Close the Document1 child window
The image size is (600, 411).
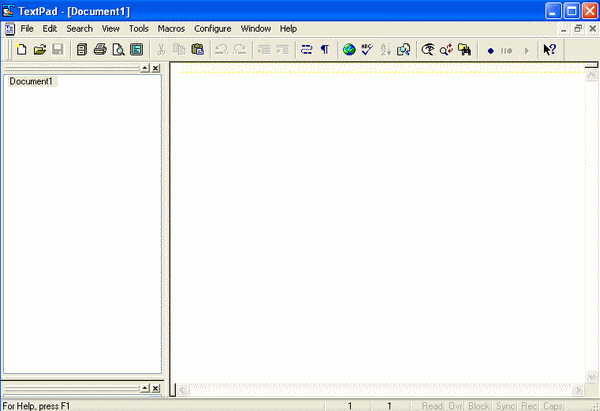(x=592, y=29)
